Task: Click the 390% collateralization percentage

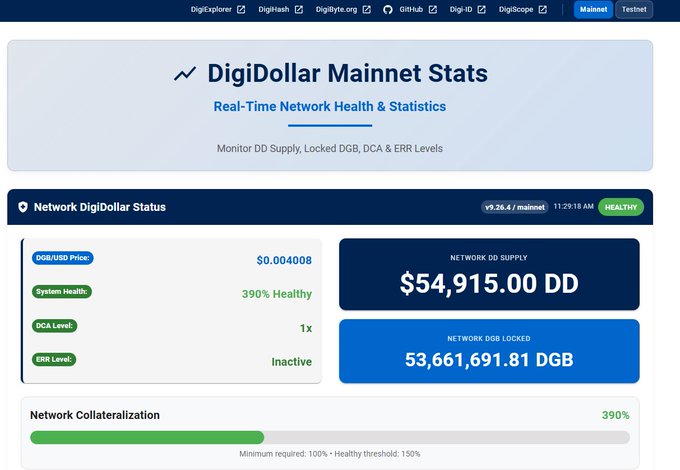Action: pos(615,415)
